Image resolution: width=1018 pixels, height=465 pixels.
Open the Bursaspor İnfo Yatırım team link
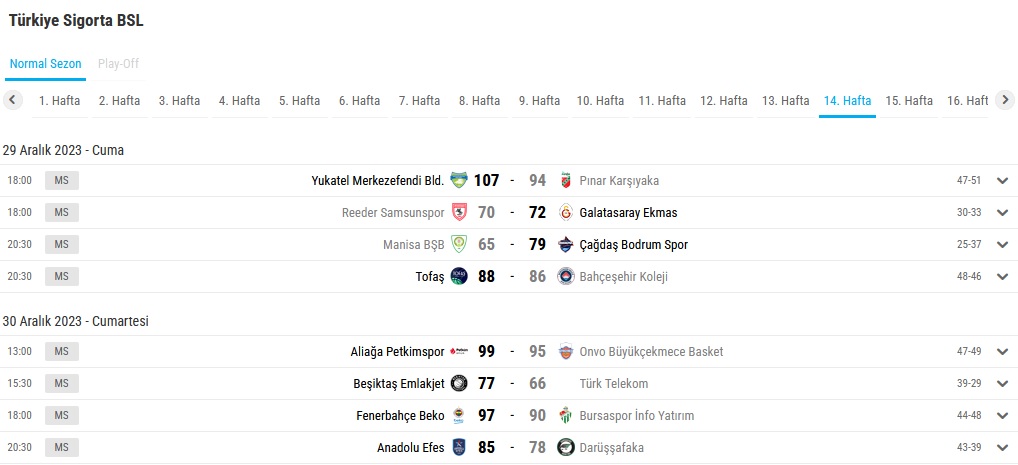click(x=636, y=415)
